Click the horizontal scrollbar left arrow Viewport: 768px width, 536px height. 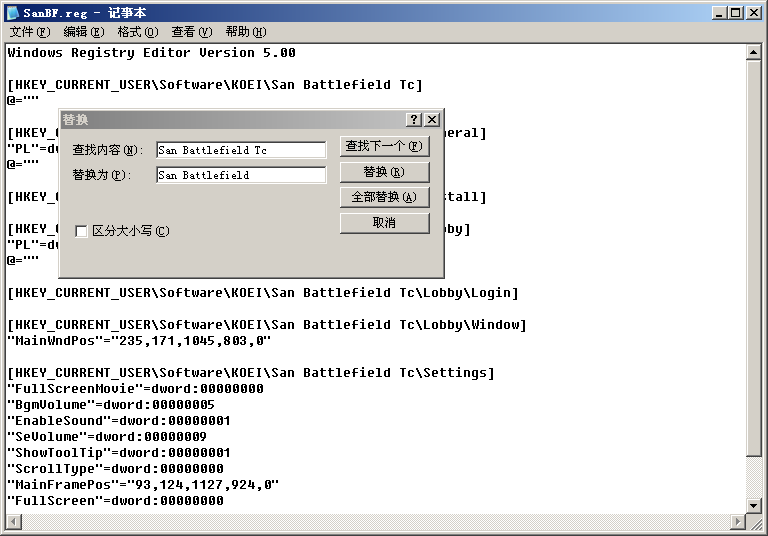click(14, 522)
